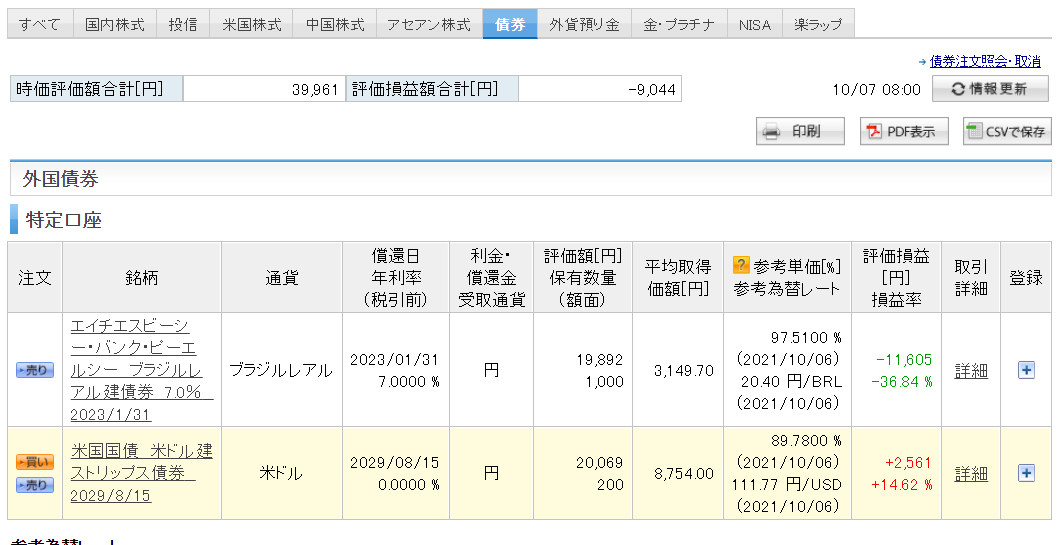Click plus register icon for US Treasury bond
The height and width of the screenshot is (545, 1064).
(x=1026, y=473)
